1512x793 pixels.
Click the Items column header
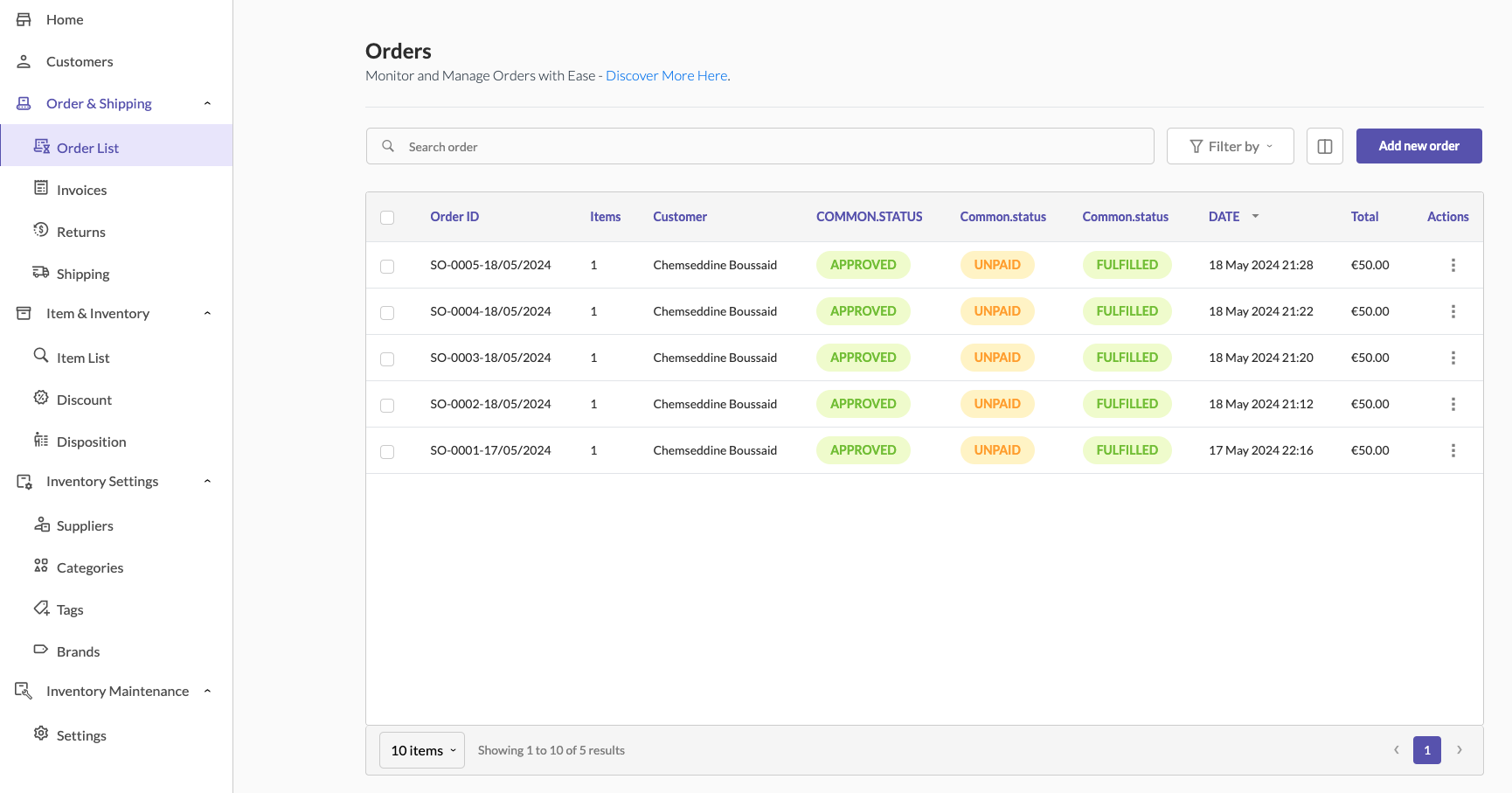[x=605, y=217]
